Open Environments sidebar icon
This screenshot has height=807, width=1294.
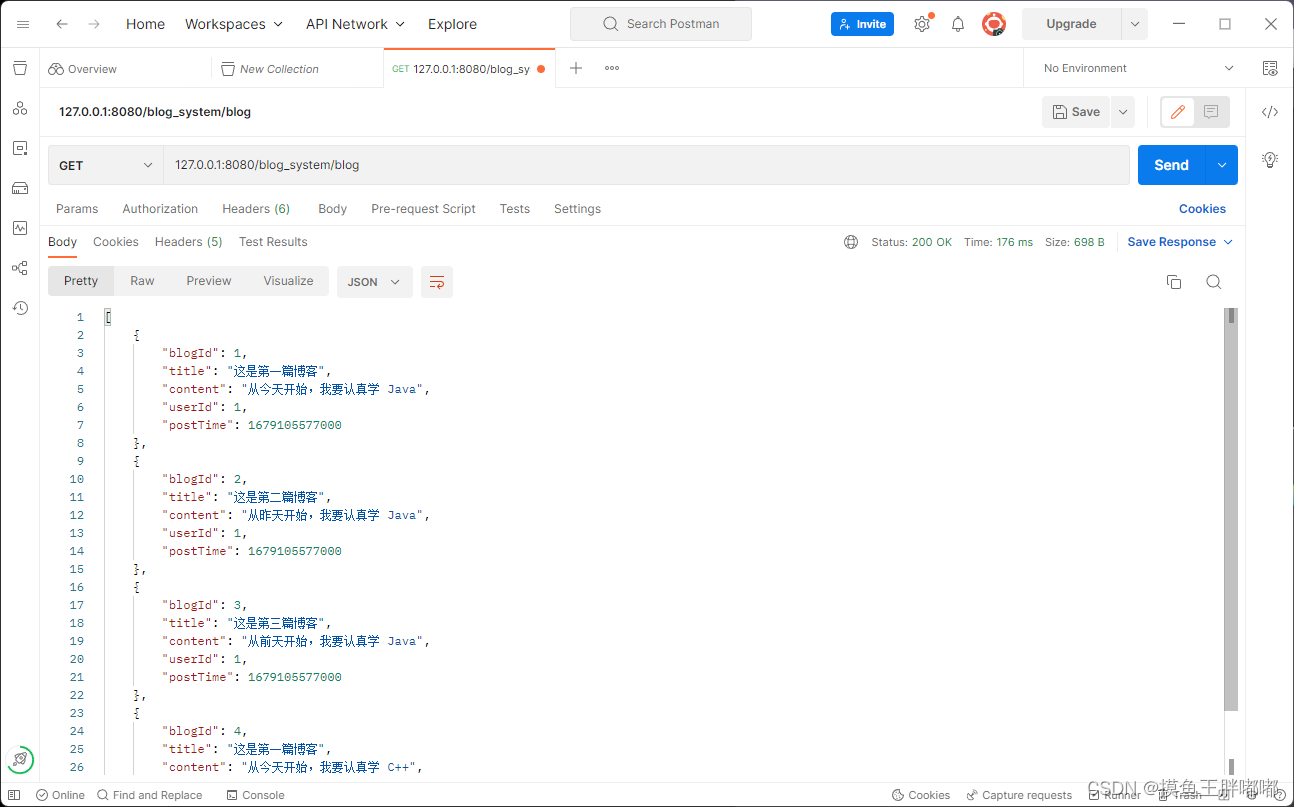pyautogui.click(x=20, y=148)
